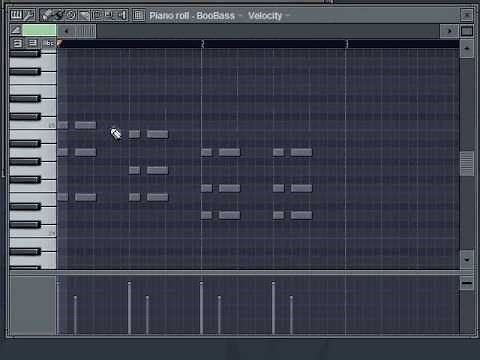Open the wrench tools menu

pyautogui.click(x=29, y=15)
